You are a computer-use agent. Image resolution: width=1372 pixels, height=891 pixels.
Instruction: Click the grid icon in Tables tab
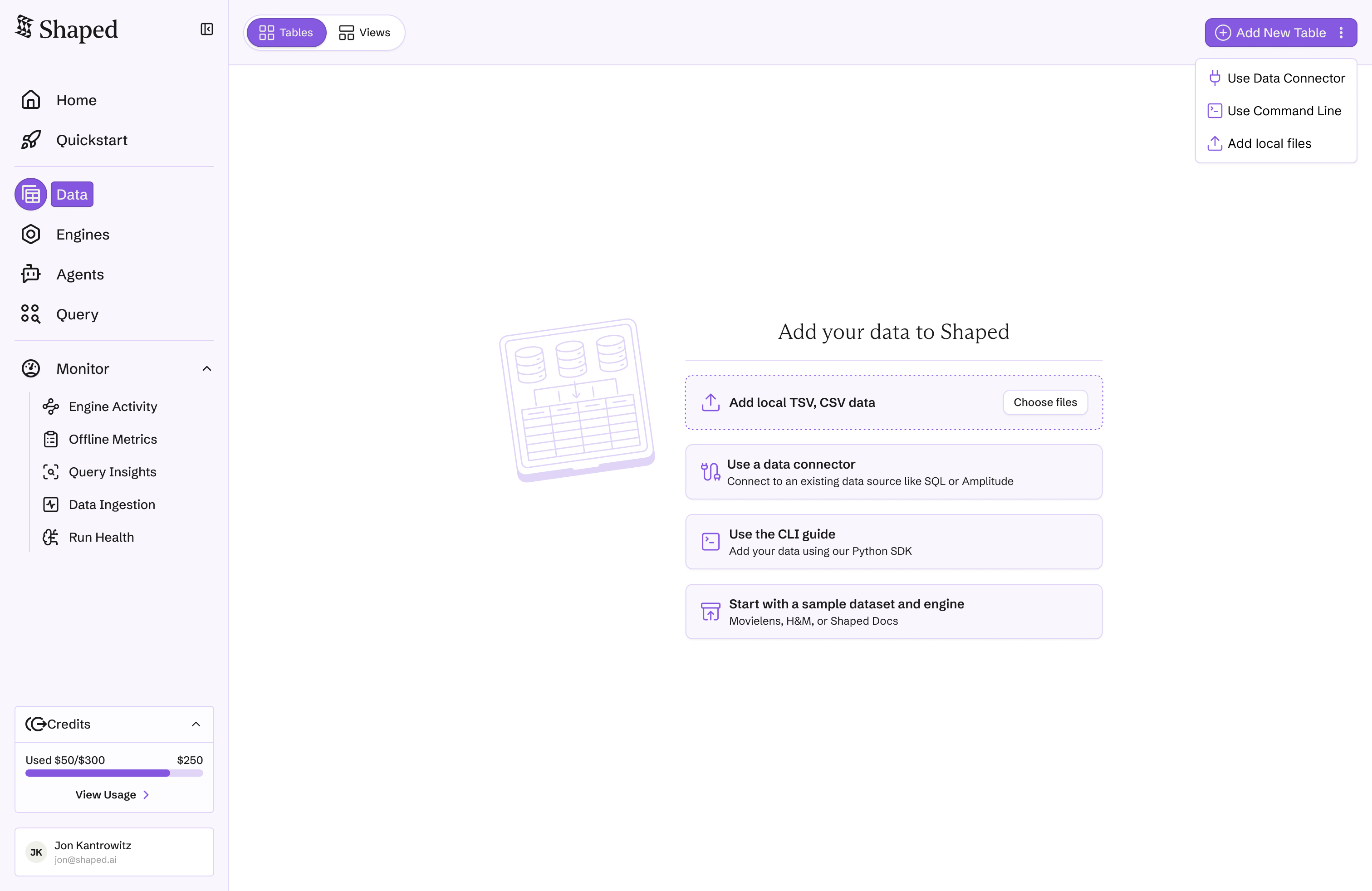click(266, 33)
